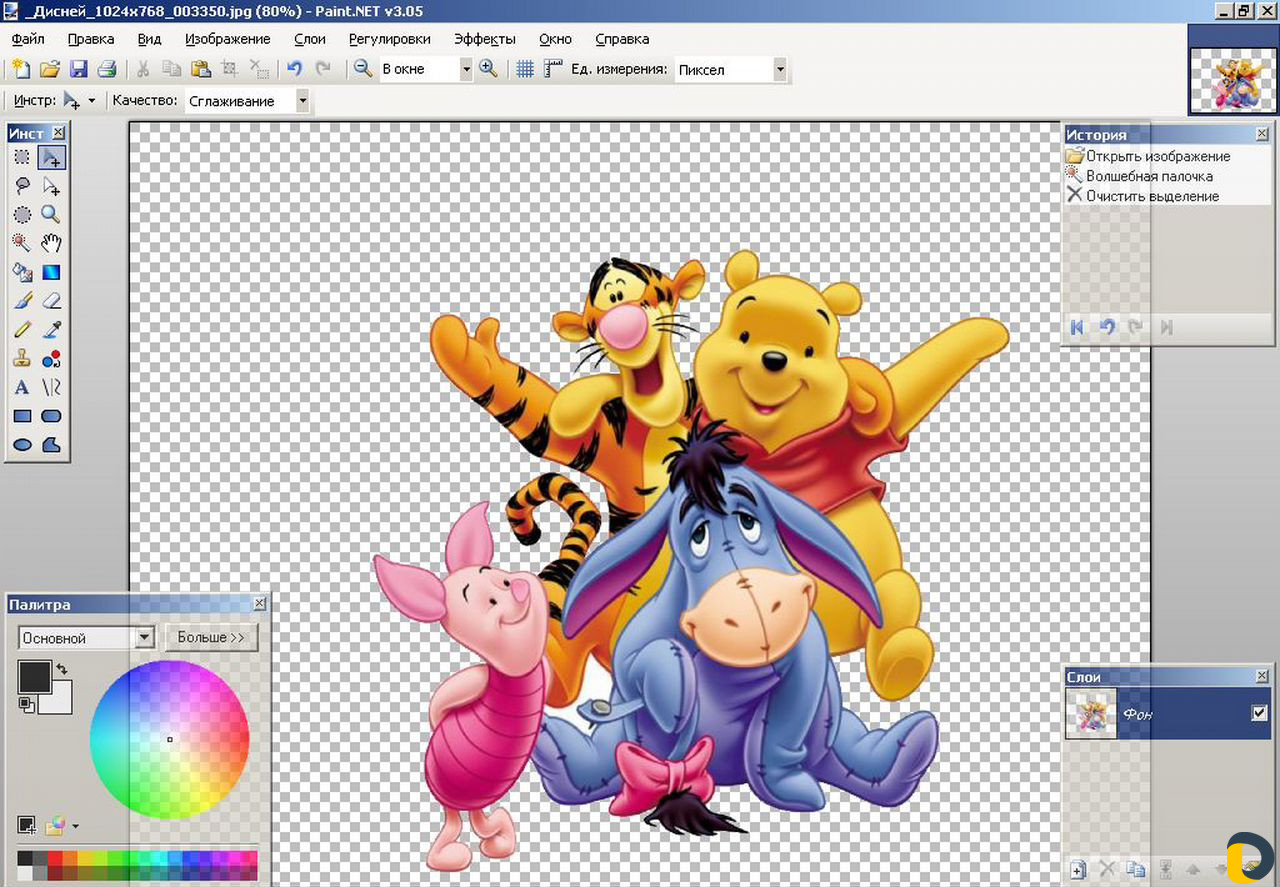Select the Ellipse shape tool
This screenshot has width=1280, height=887.
[22, 445]
